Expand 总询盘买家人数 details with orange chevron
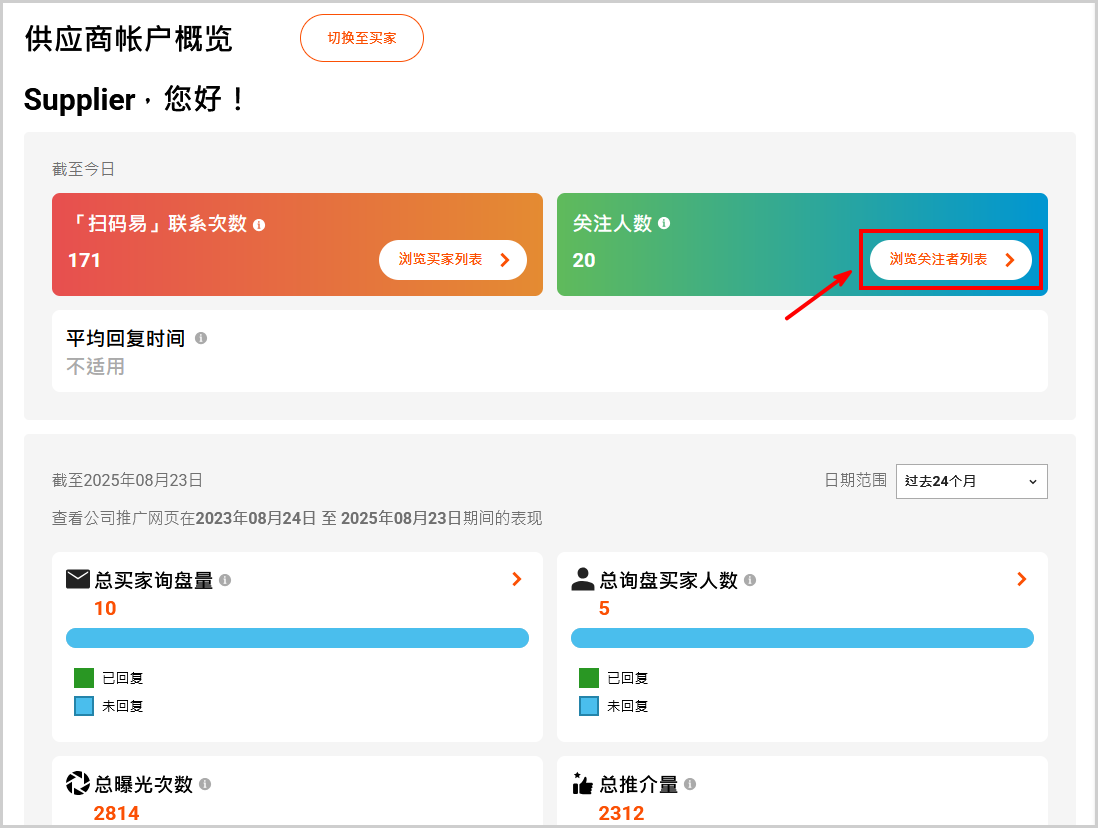The image size is (1098, 828). click(1022, 579)
